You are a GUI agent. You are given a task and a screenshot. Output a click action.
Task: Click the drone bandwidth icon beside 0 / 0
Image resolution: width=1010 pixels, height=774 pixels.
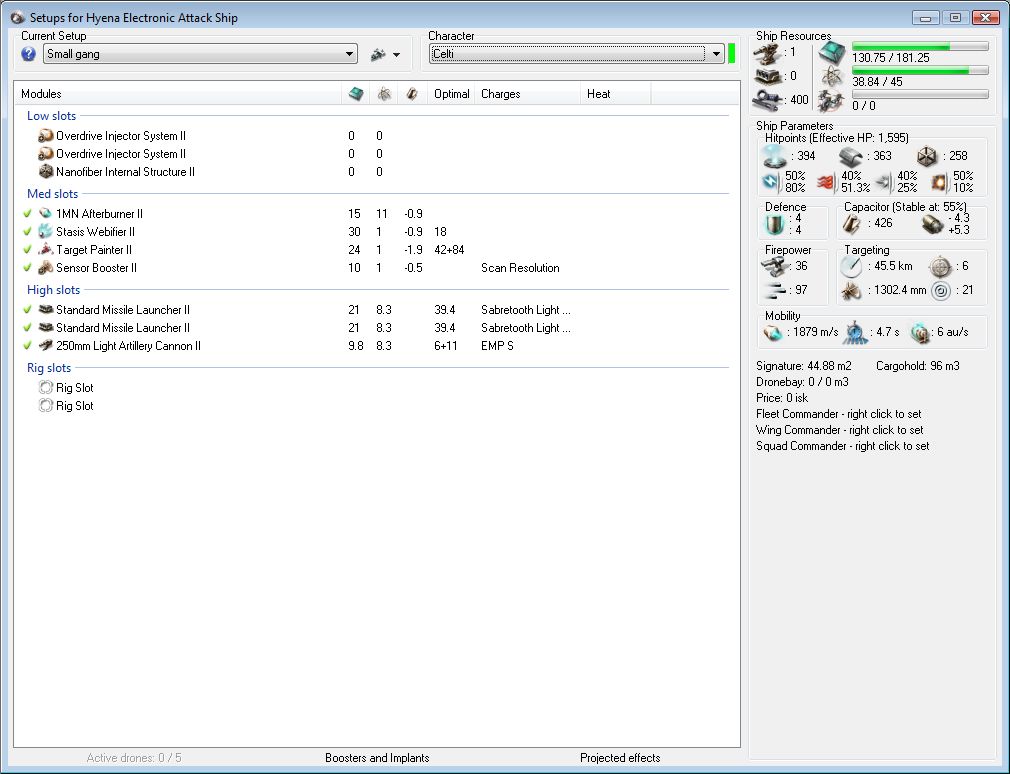pos(832,101)
